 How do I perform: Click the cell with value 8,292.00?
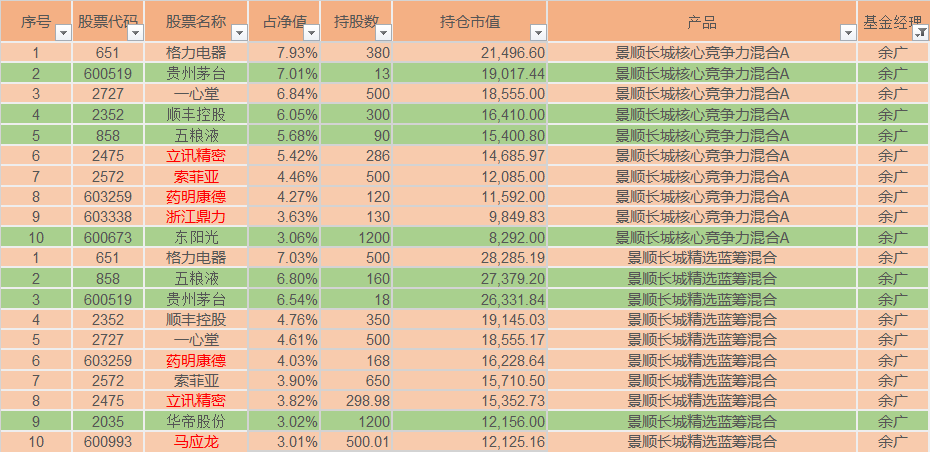click(x=469, y=237)
